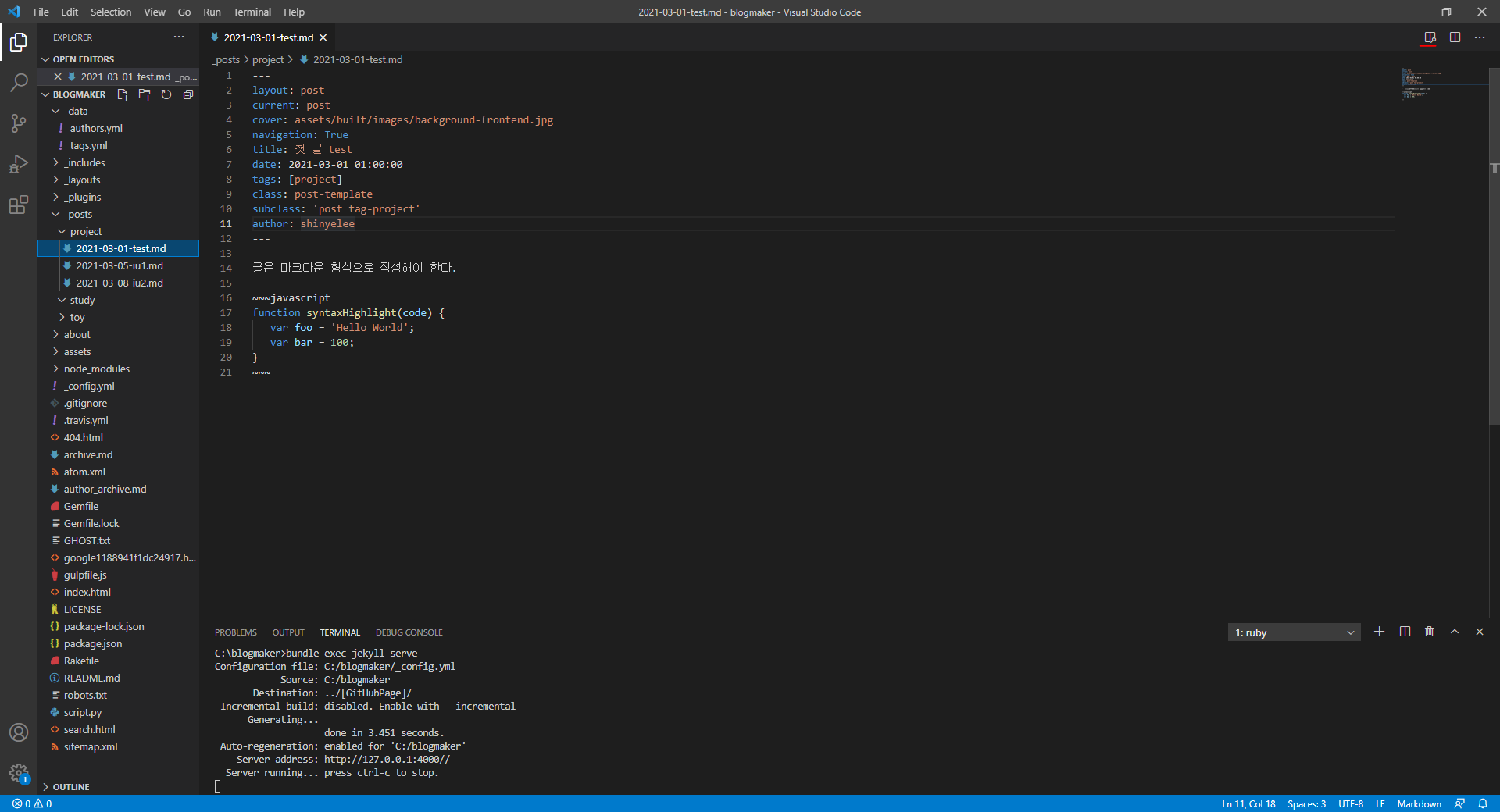Show errors and warnings count in status bar
The height and width of the screenshot is (812, 1500).
click(x=32, y=803)
